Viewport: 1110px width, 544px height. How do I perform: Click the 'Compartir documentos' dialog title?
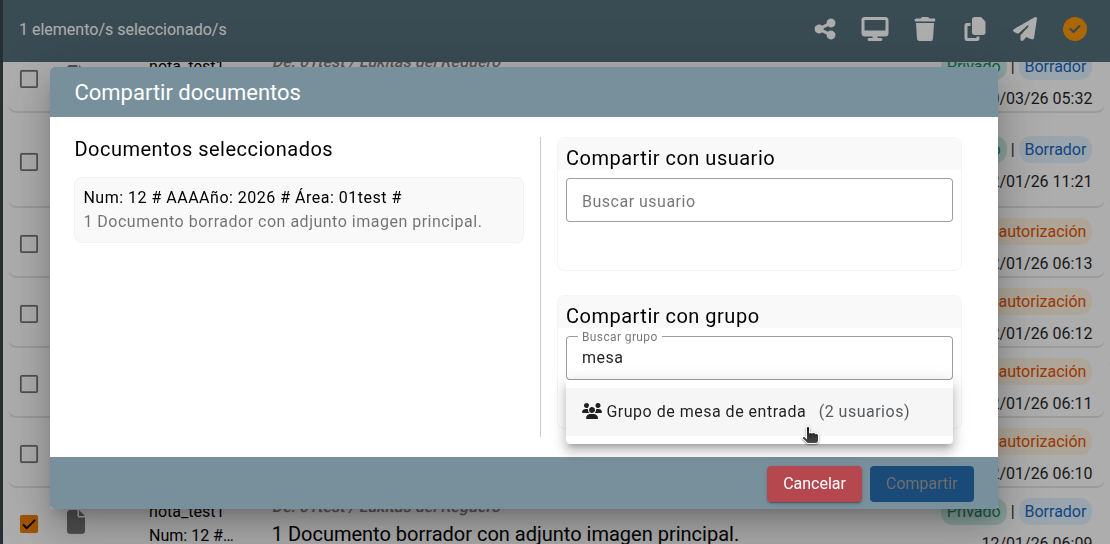click(188, 92)
